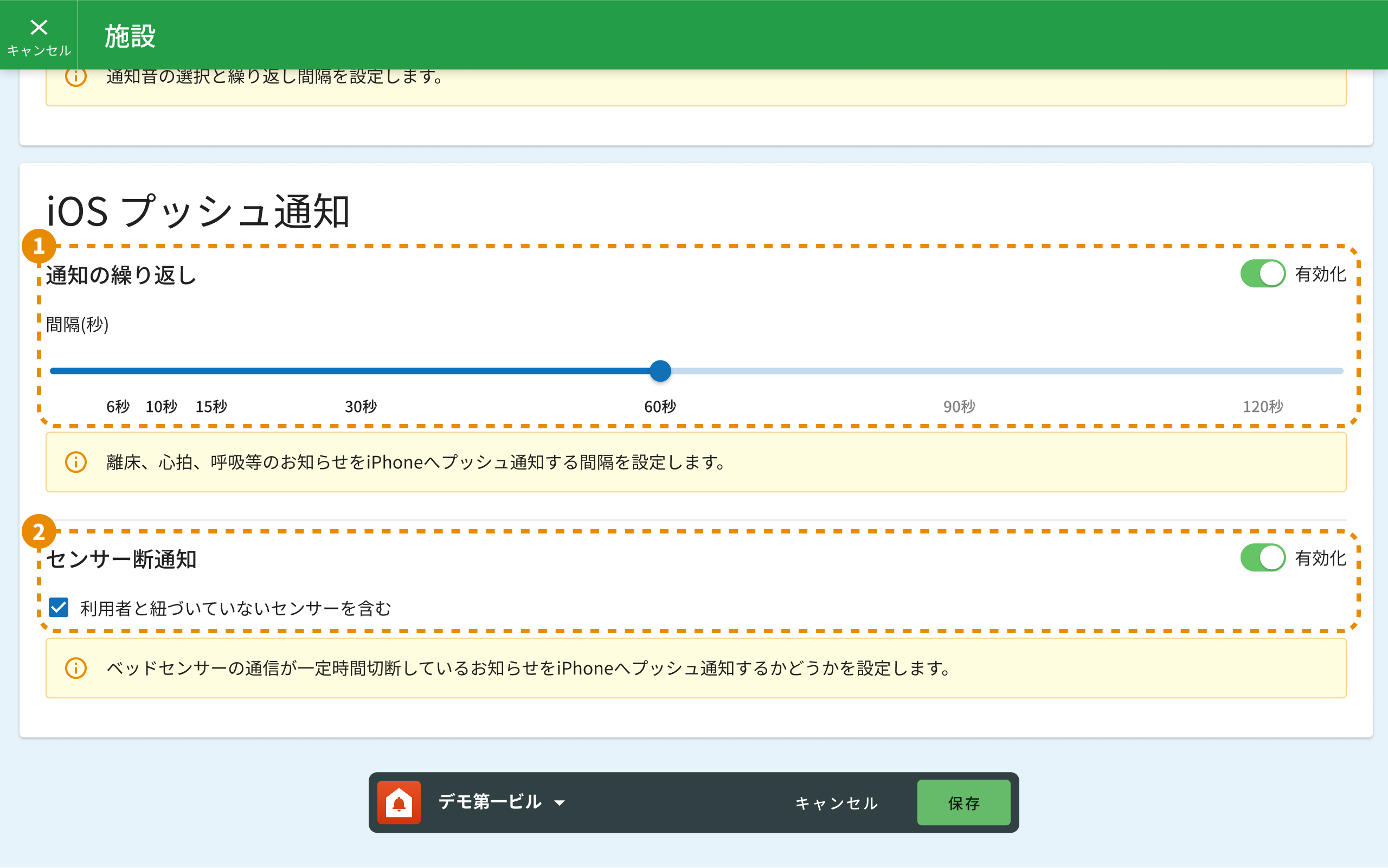Click info icon beside bed sensor disconnection note

[x=76, y=668]
